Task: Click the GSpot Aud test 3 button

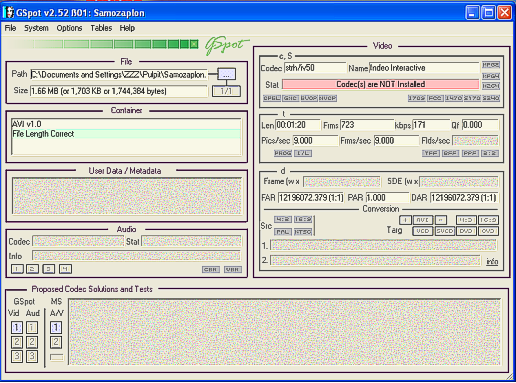Action: pyautogui.click(x=32, y=356)
